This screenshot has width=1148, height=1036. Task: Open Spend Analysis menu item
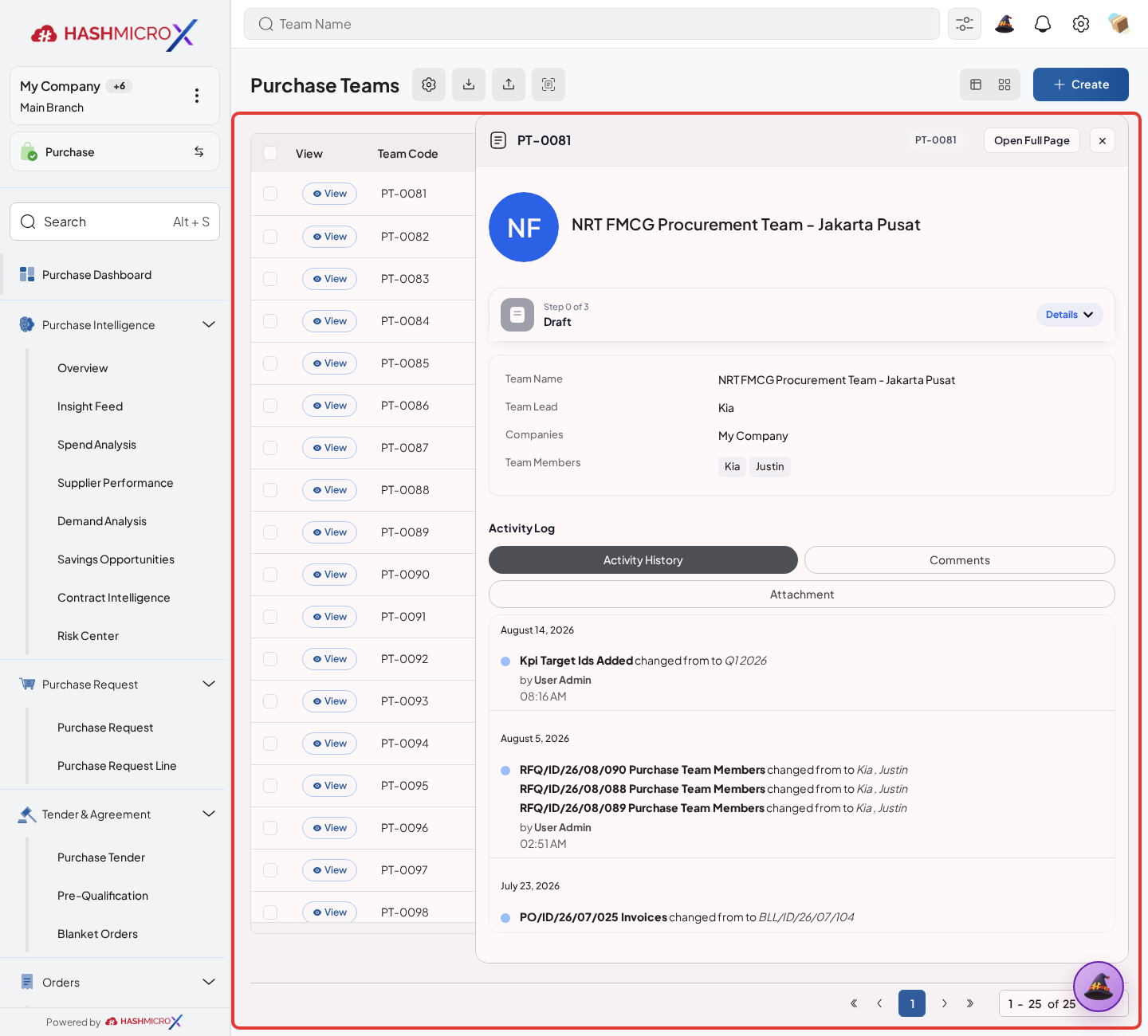pos(96,445)
